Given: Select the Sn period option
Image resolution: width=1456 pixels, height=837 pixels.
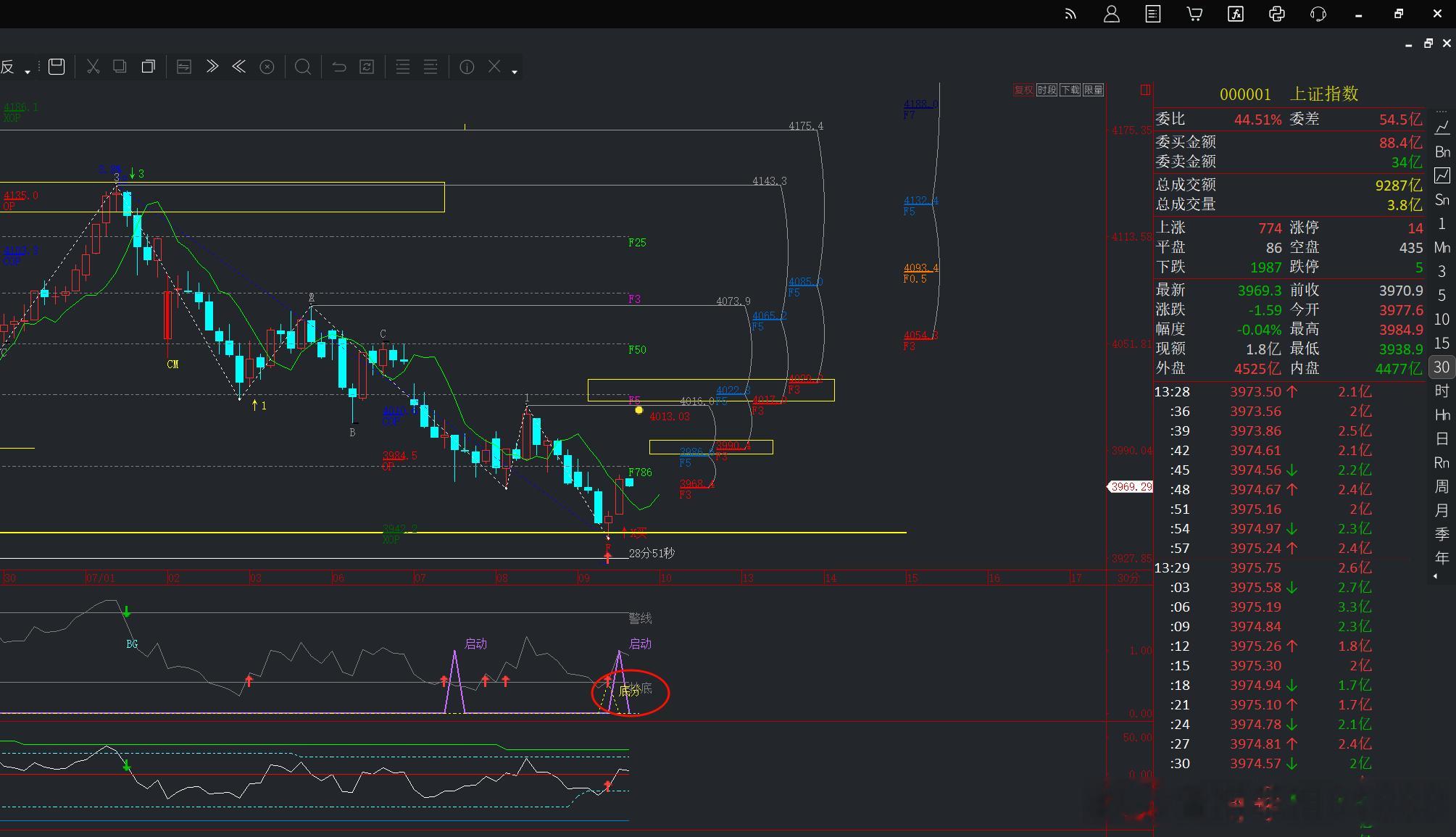Looking at the screenshot, I should [x=1442, y=200].
